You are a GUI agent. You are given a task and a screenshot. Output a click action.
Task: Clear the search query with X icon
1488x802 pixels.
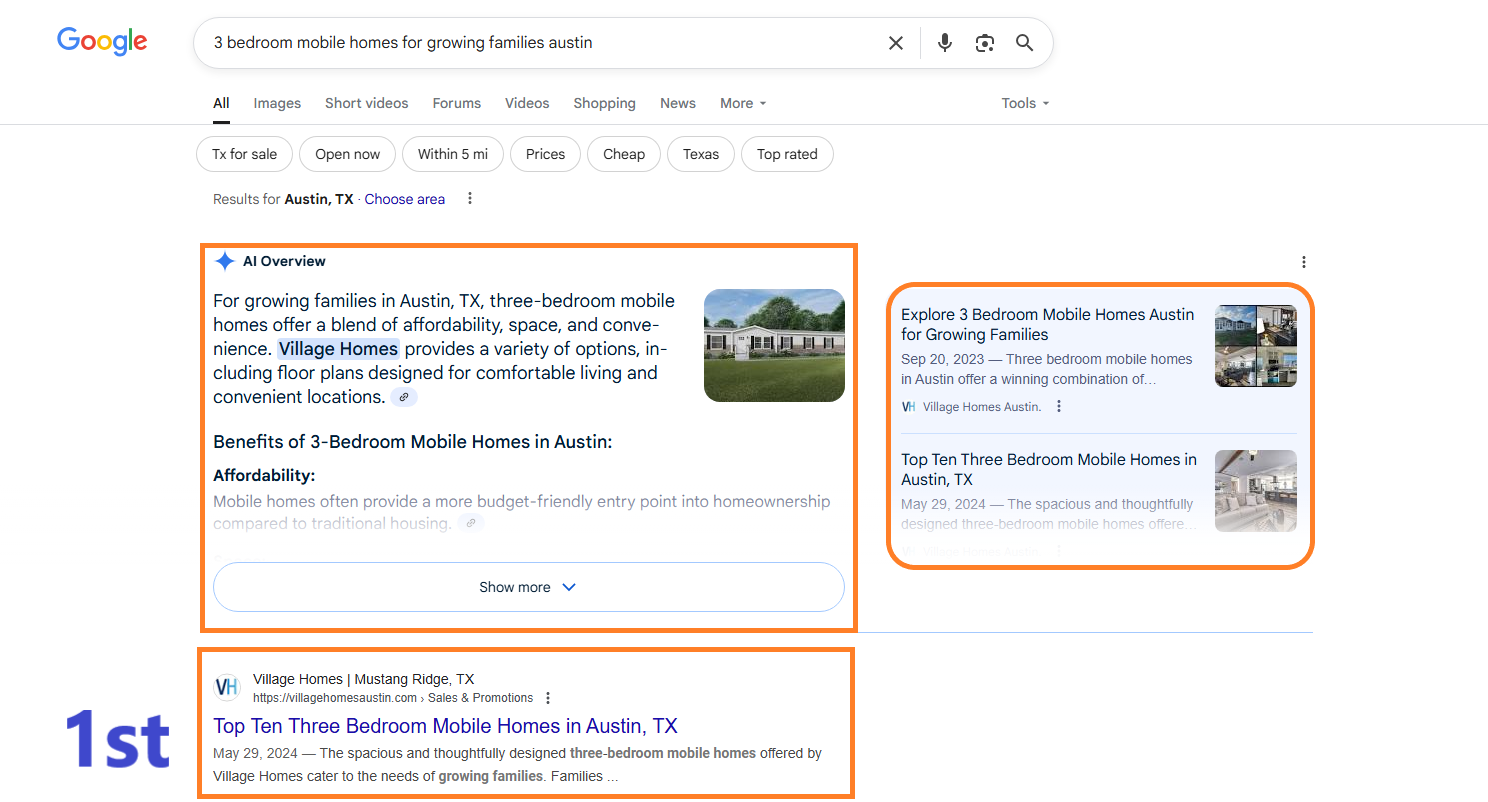(x=896, y=43)
